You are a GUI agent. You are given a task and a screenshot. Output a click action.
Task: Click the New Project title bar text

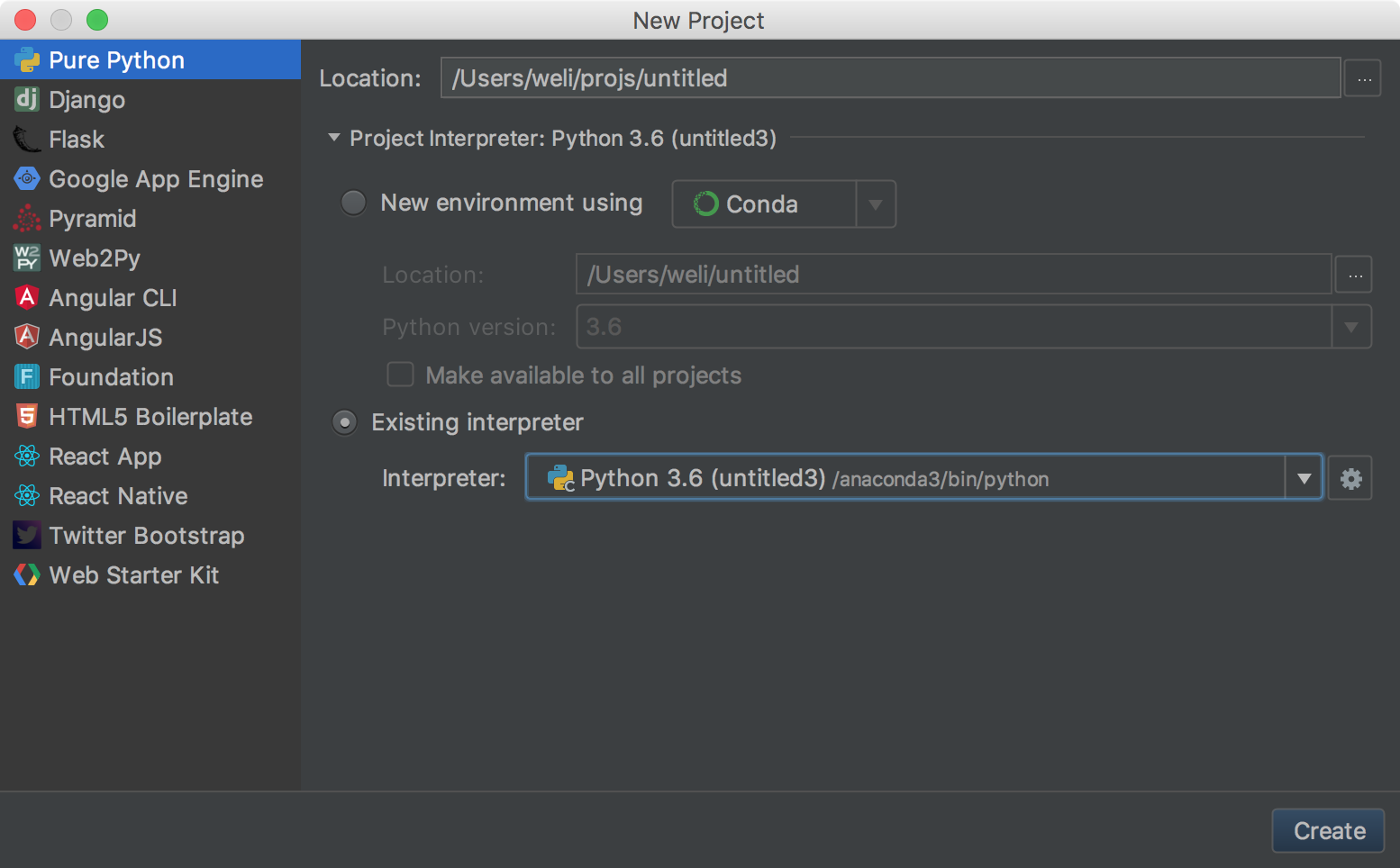[x=698, y=20]
